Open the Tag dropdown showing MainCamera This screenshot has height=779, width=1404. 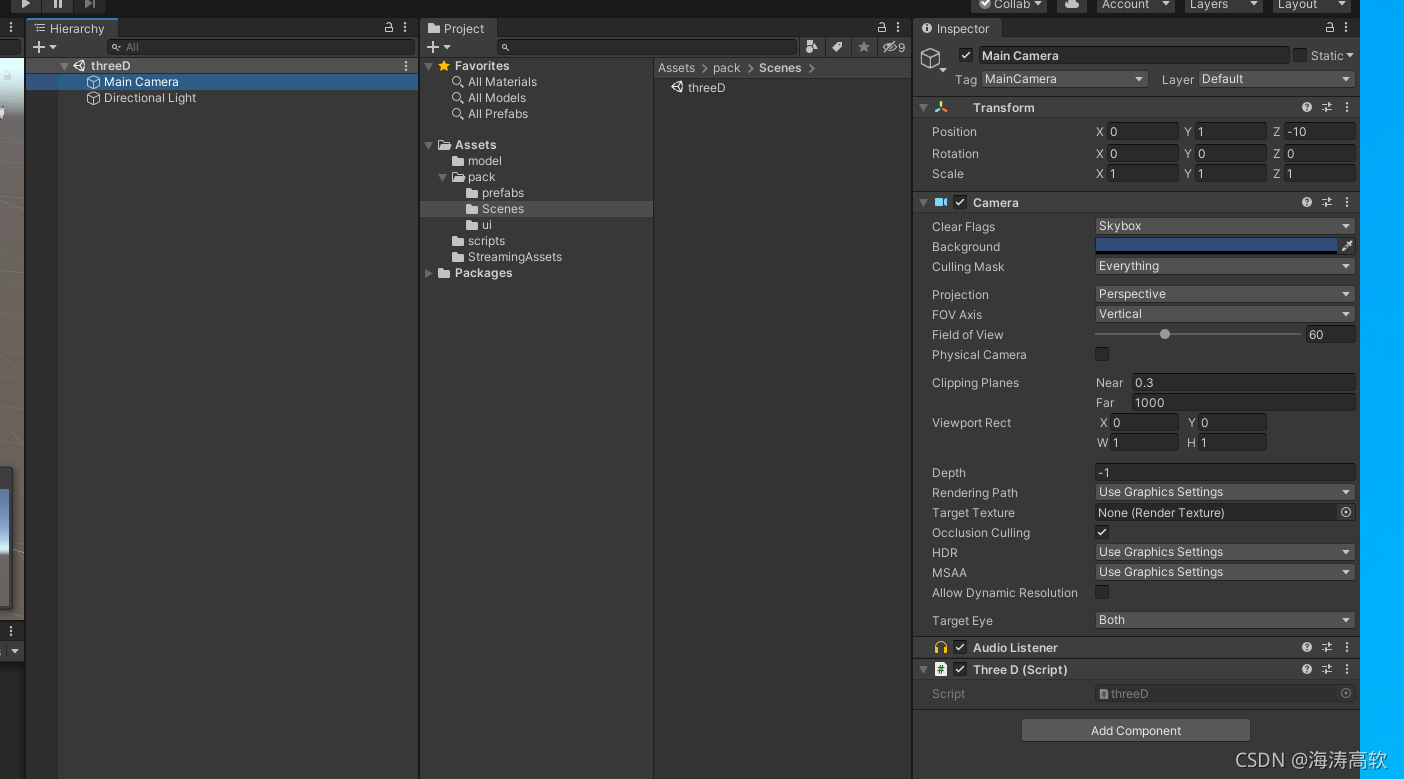click(x=1064, y=79)
